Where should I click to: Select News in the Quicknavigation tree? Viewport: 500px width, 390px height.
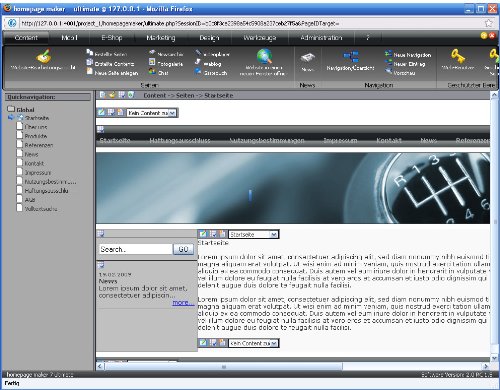tap(31, 154)
